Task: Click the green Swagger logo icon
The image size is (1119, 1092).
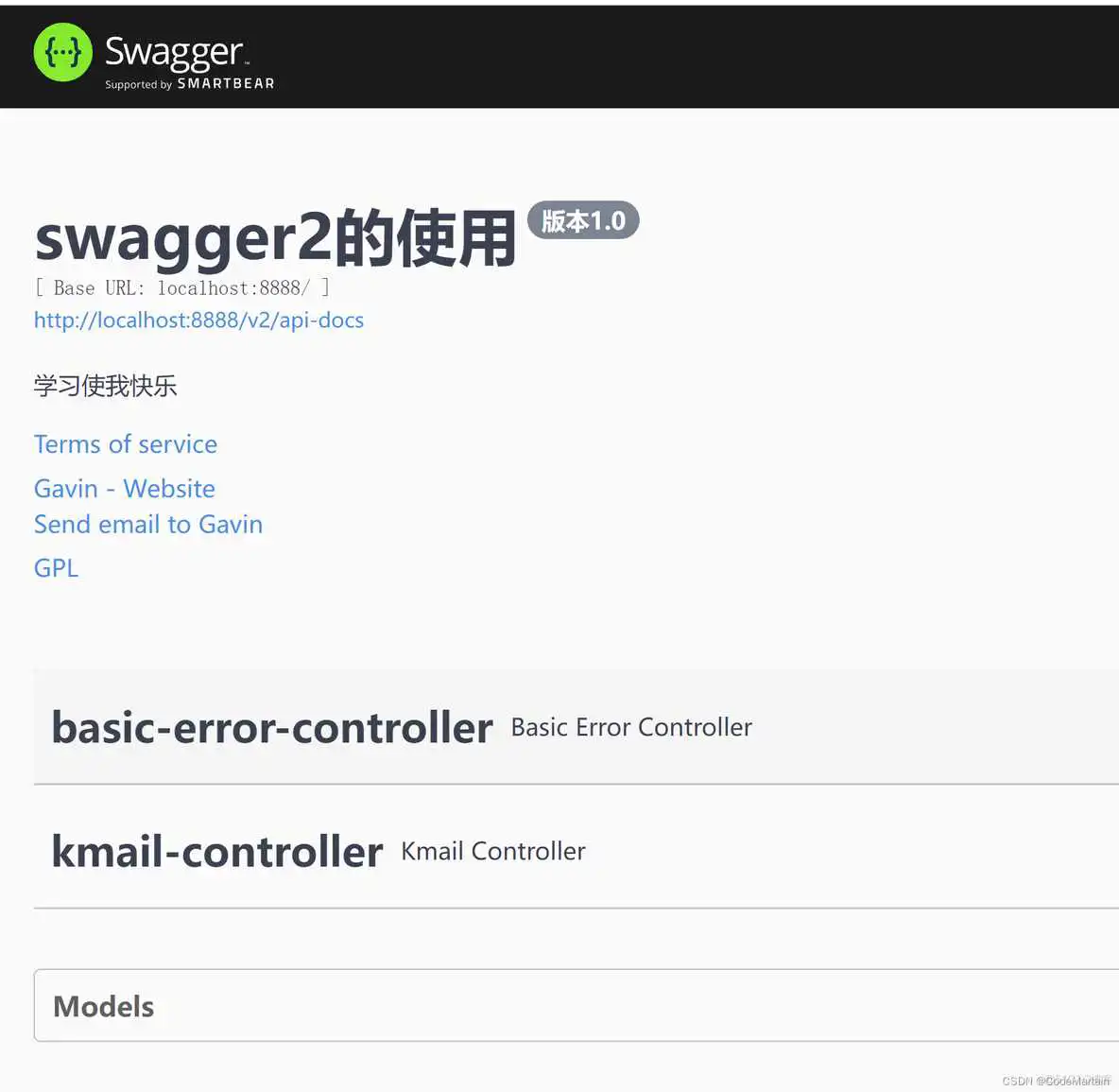Action: (62, 52)
